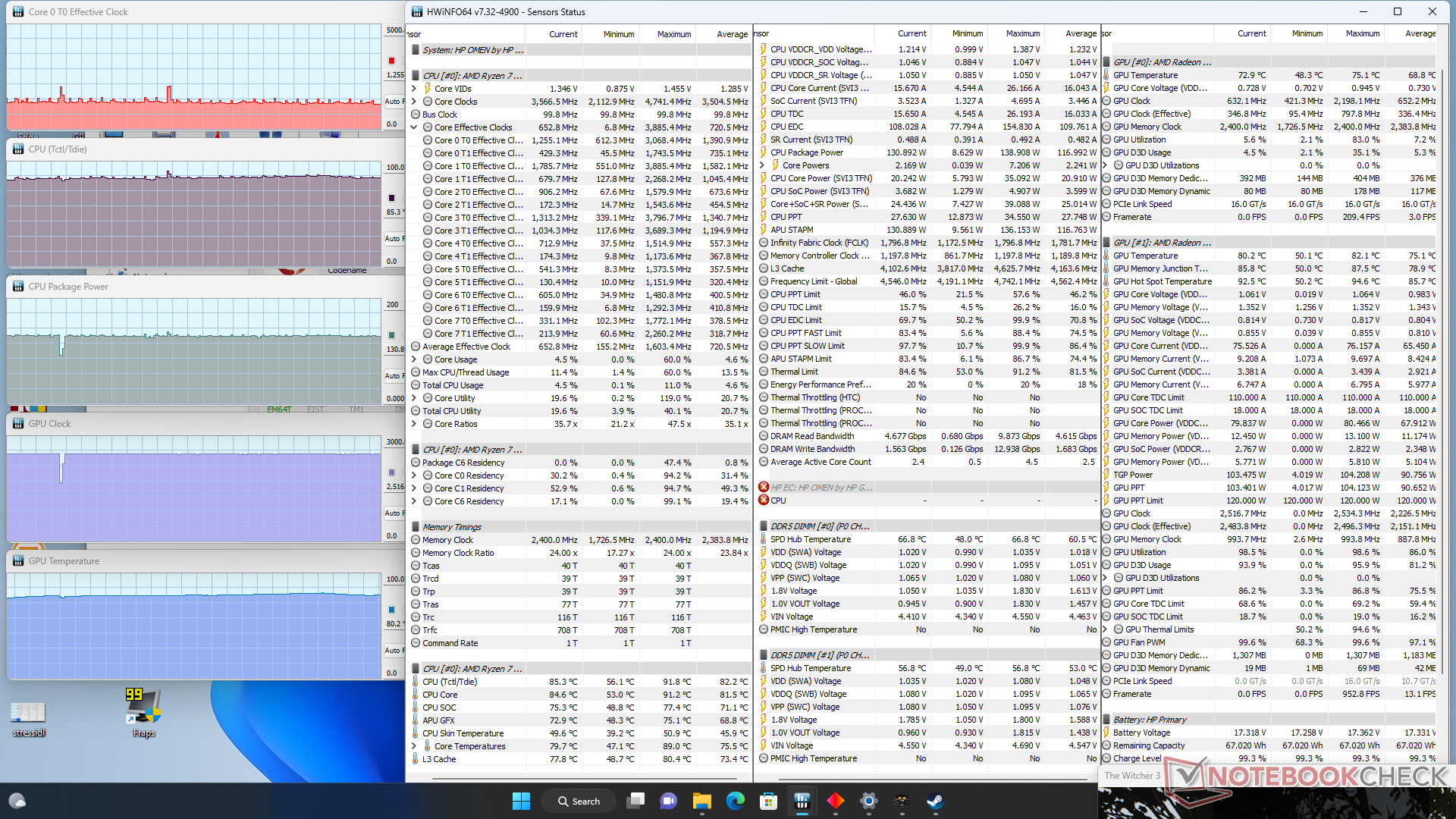Viewport: 1456px width, 819px height.
Task: Click the Task View taskbar icon
Action: coord(635,801)
